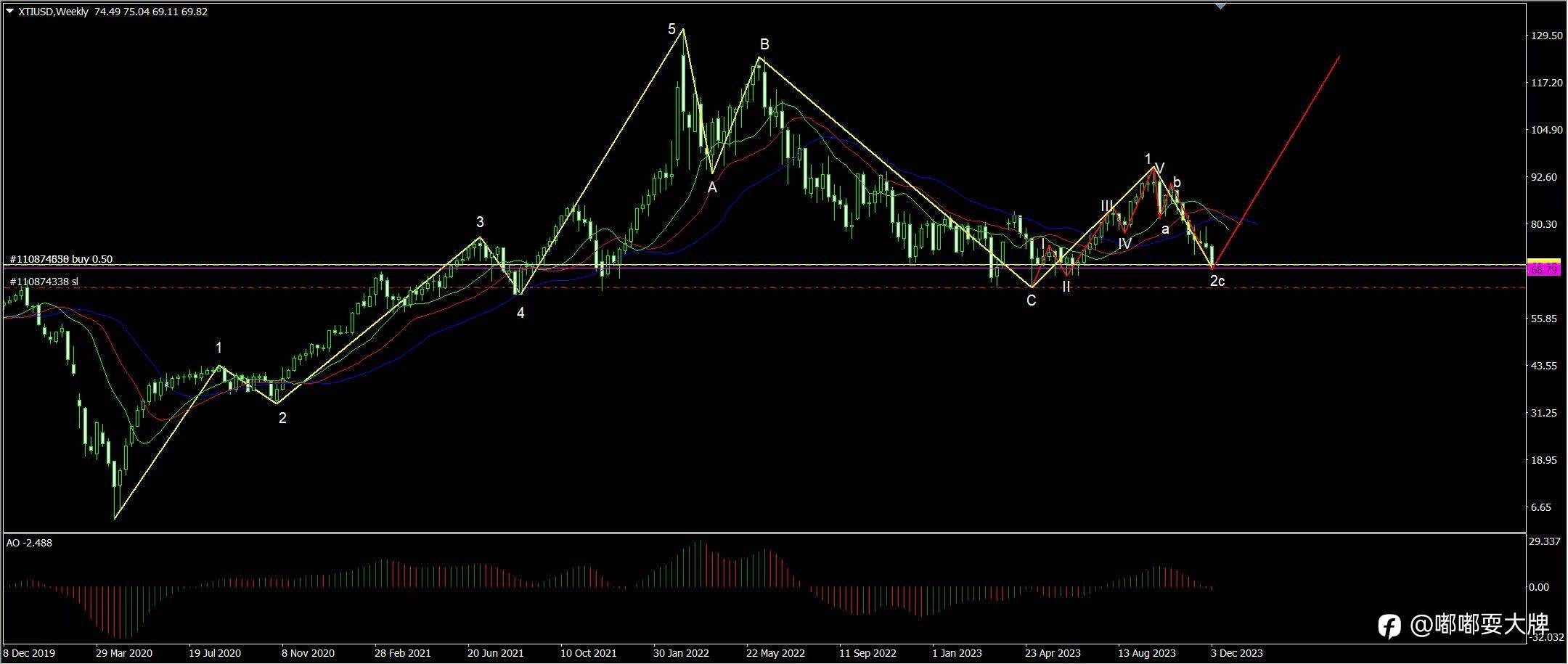Click the XTIUSD,Weekly chart title text
The image size is (1568, 664).
(x=53, y=12)
